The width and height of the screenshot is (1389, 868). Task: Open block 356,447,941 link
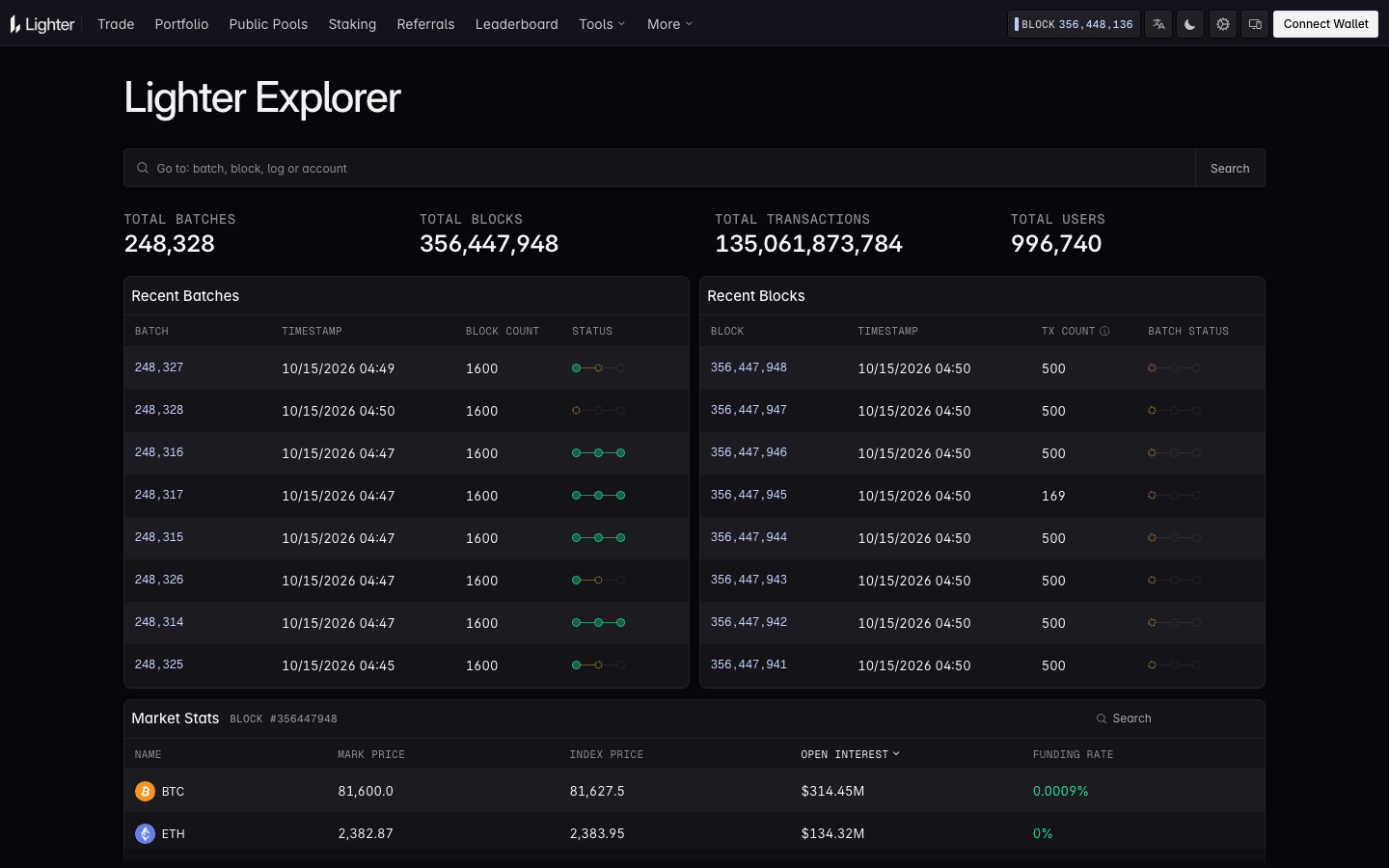coord(749,665)
